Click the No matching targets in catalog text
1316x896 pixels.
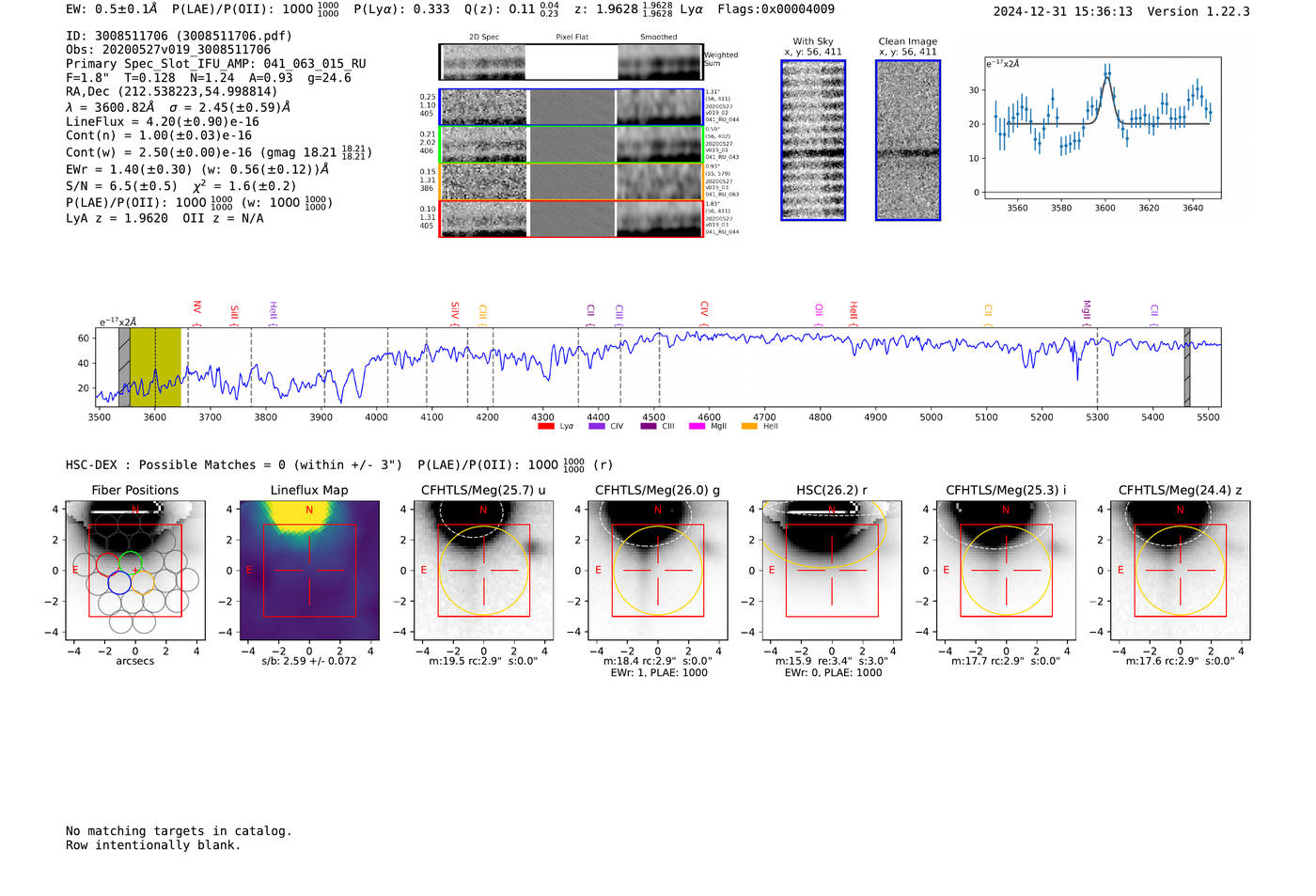[179, 831]
